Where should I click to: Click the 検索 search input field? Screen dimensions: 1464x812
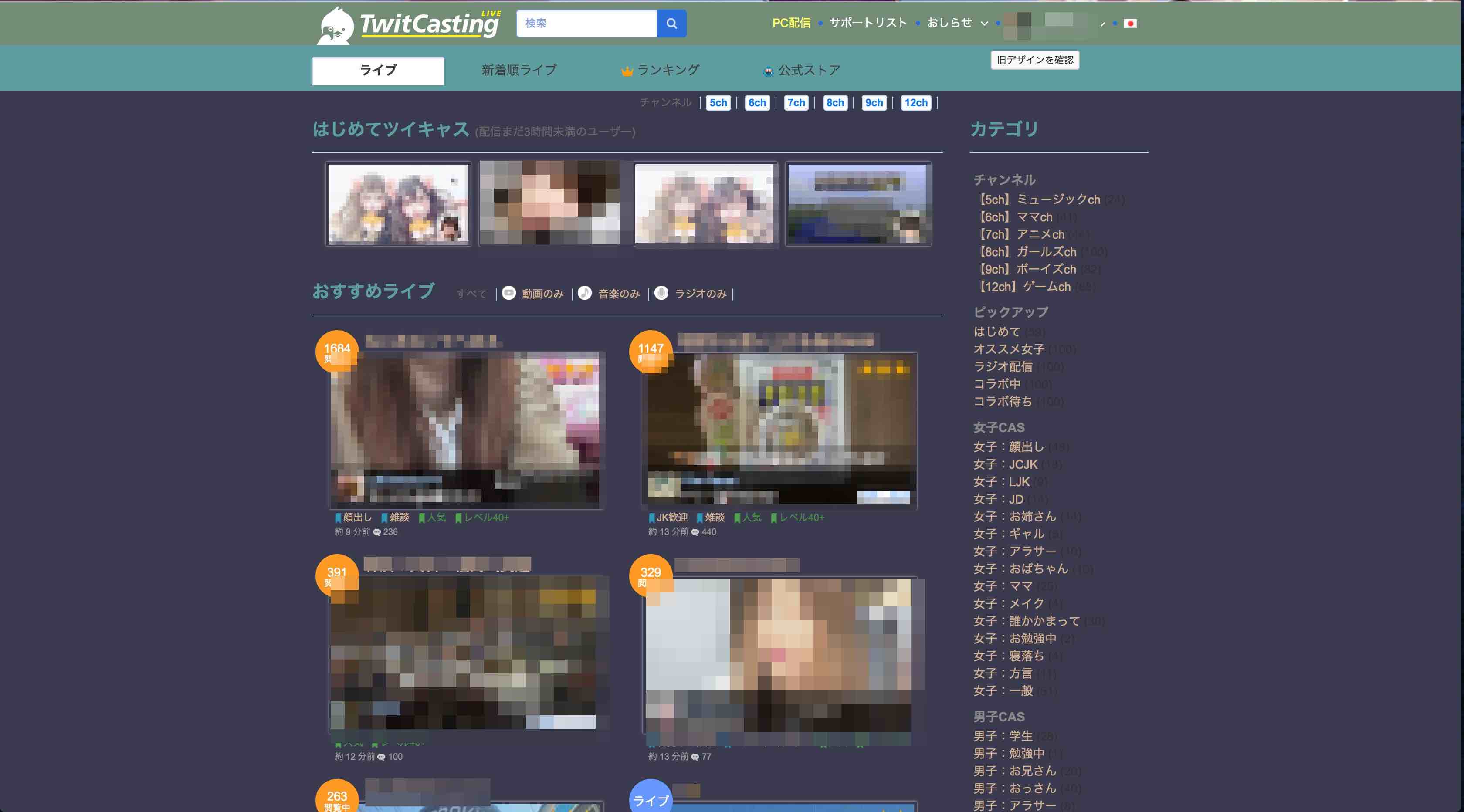(585, 23)
